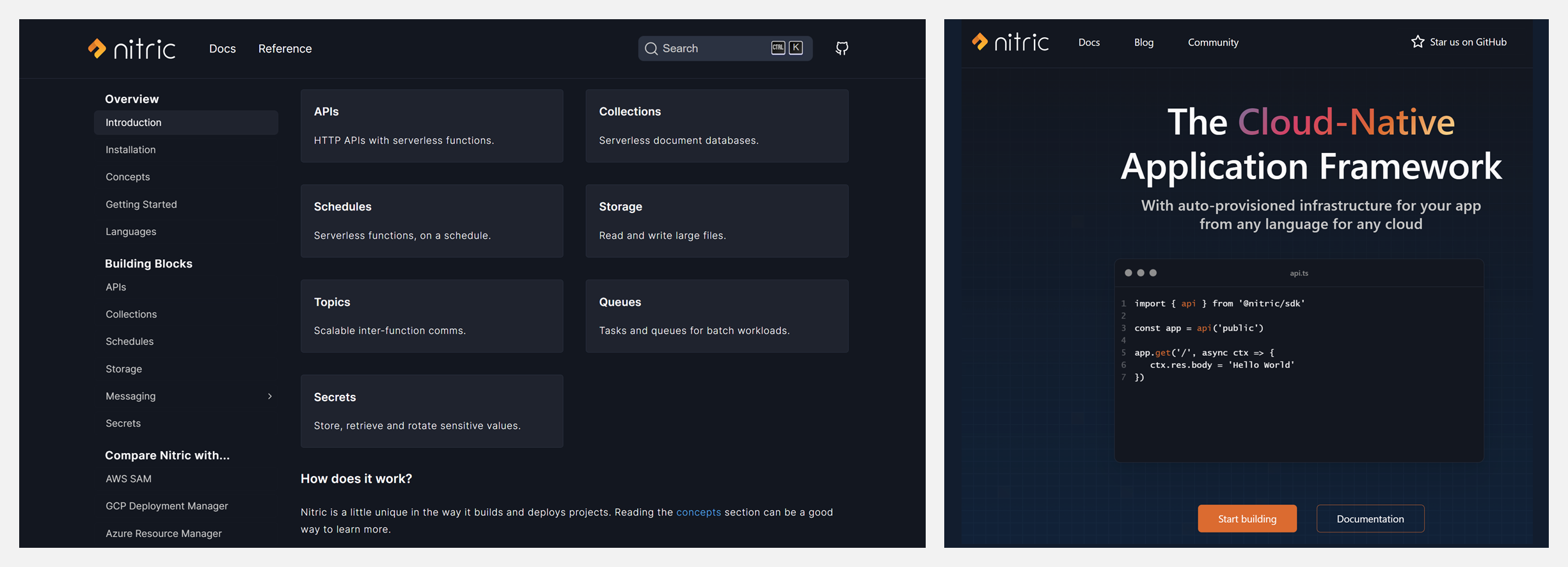The height and width of the screenshot is (567, 1568).
Task: Open the Collections card
Action: (717, 126)
